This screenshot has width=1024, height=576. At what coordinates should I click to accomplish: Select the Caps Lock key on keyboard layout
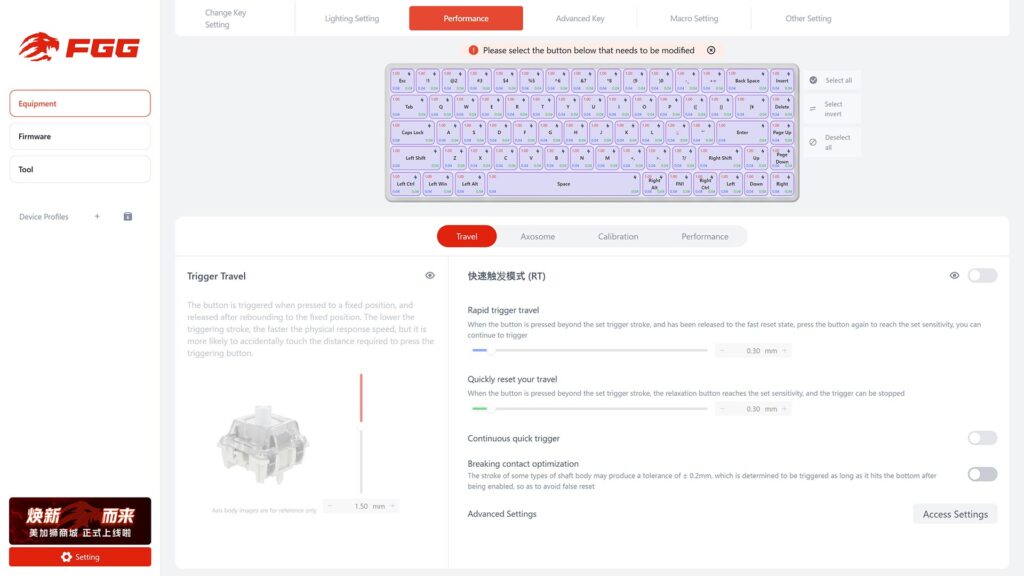(x=412, y=132)
